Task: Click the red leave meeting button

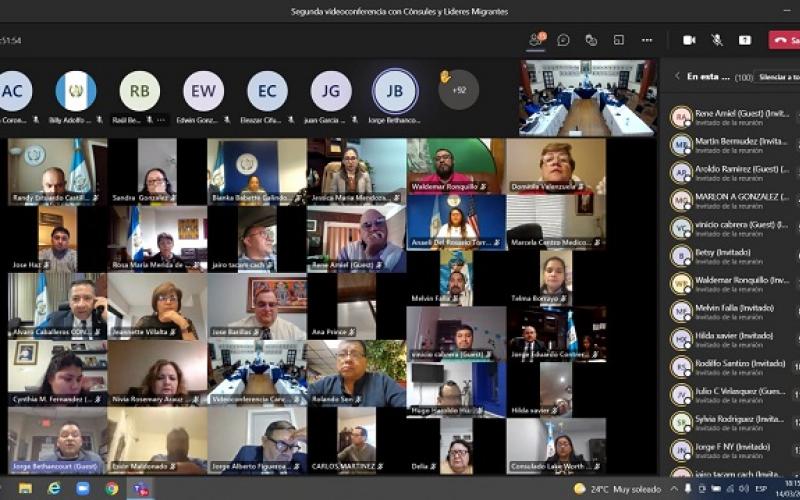Action: pos(784,40)
